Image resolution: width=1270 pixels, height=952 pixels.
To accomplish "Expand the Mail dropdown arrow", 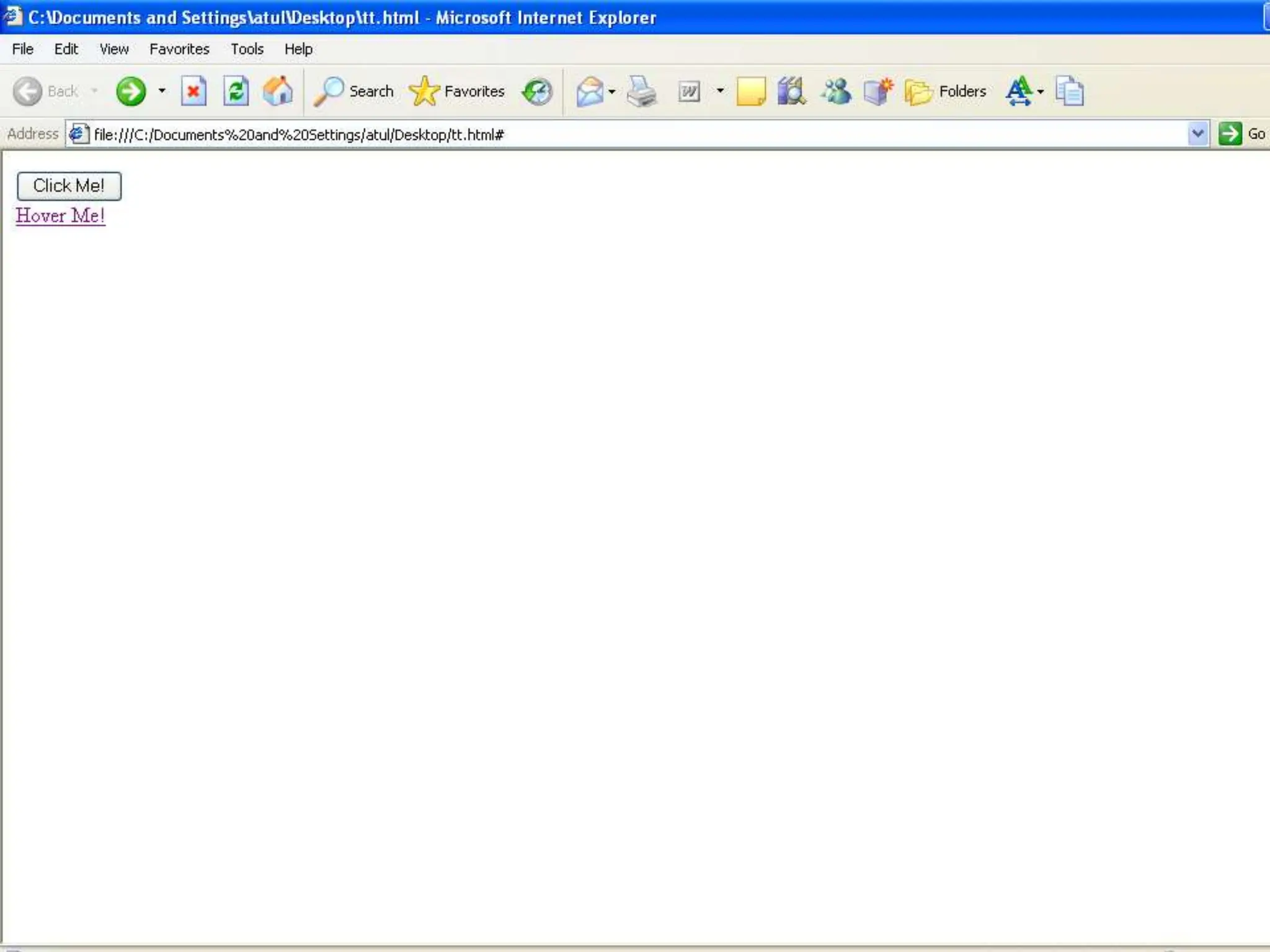I will coord(612,92).
